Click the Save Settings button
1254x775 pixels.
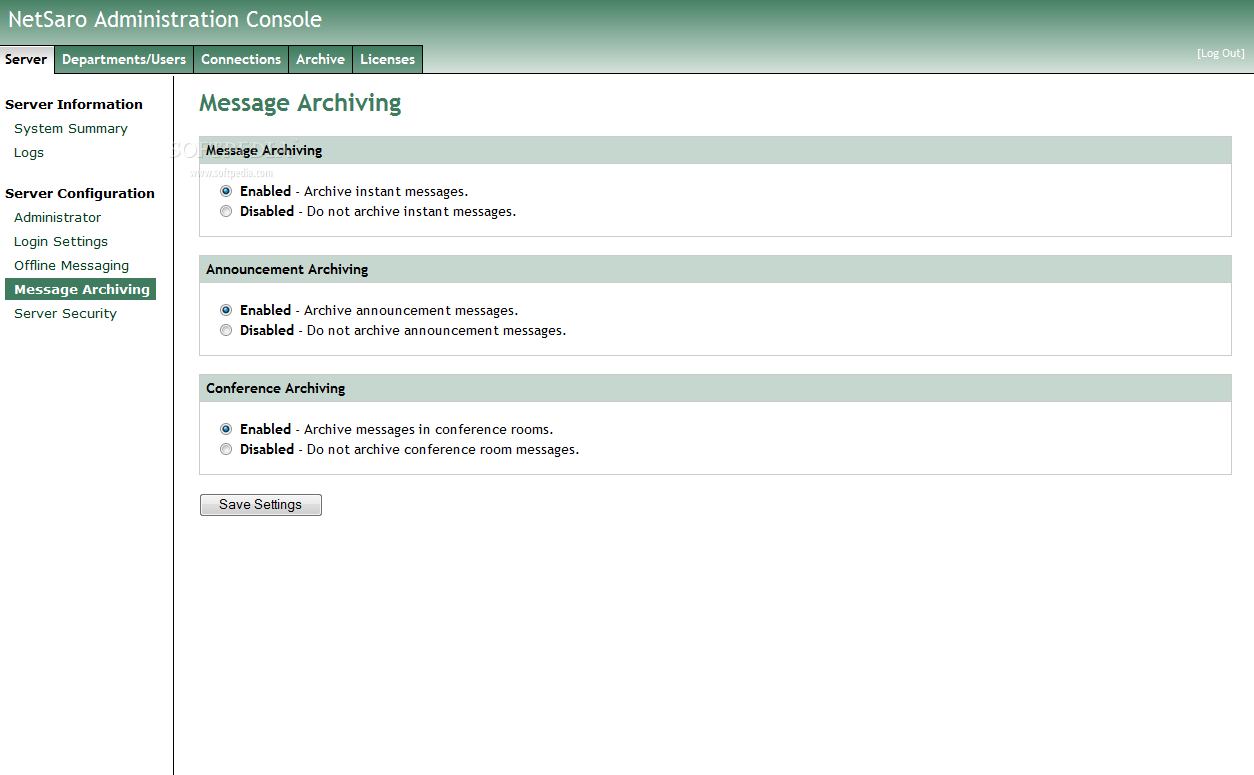coord(261,504)
